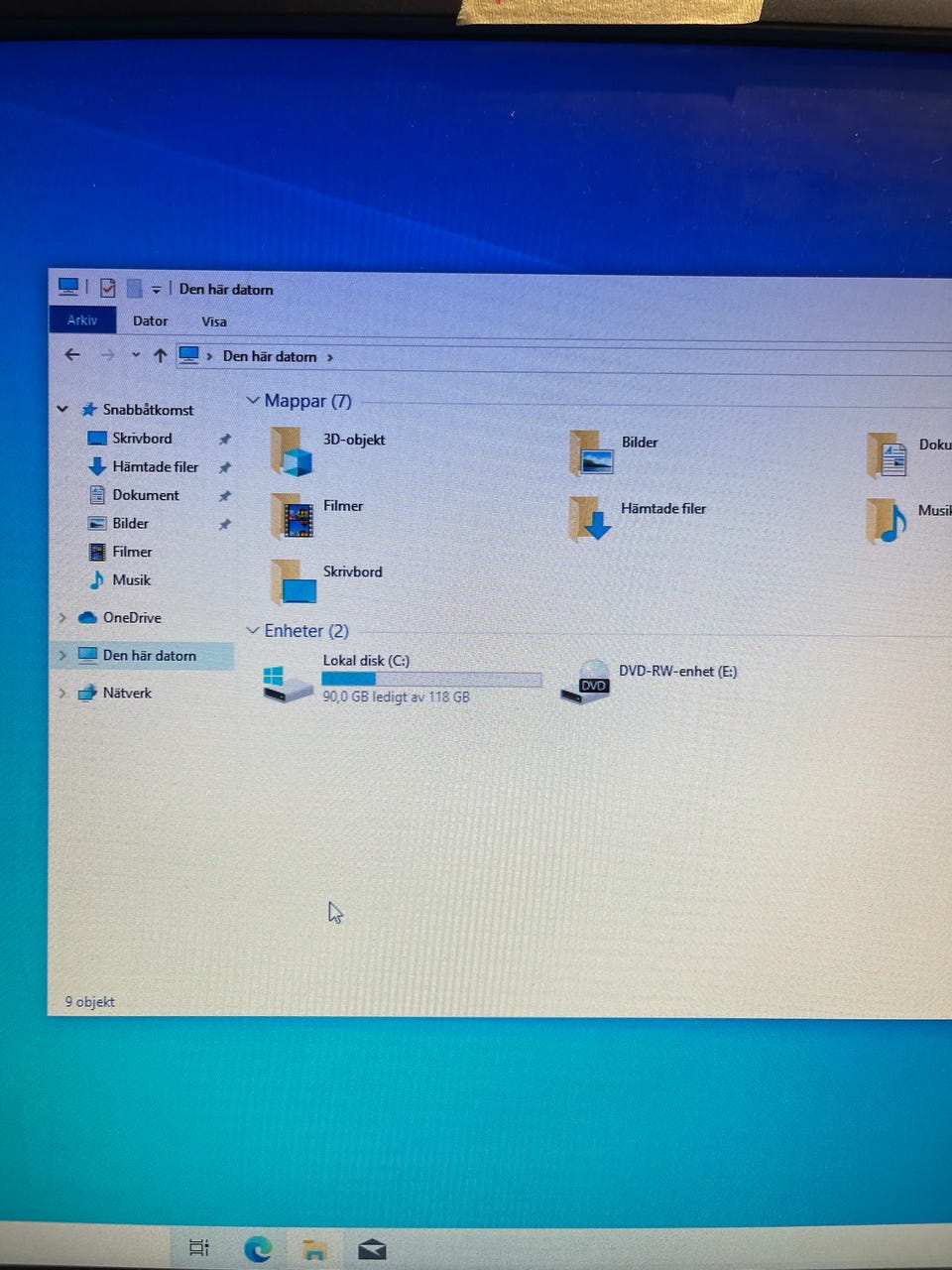
Task: Click the properties checkmark icon in title bar
Action: (108, 289)
